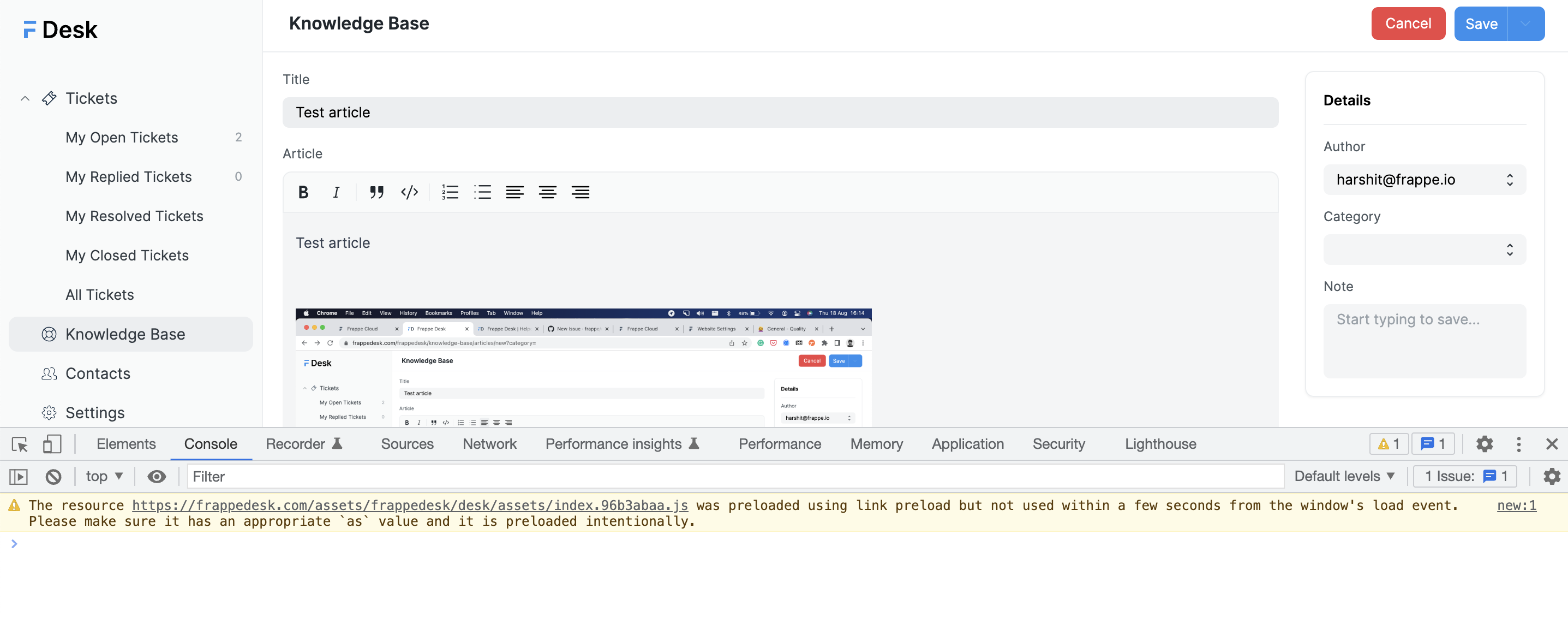Apply numbered list formatting
The height and width of the screenshot is (617, 1568).
coord(450,192)
